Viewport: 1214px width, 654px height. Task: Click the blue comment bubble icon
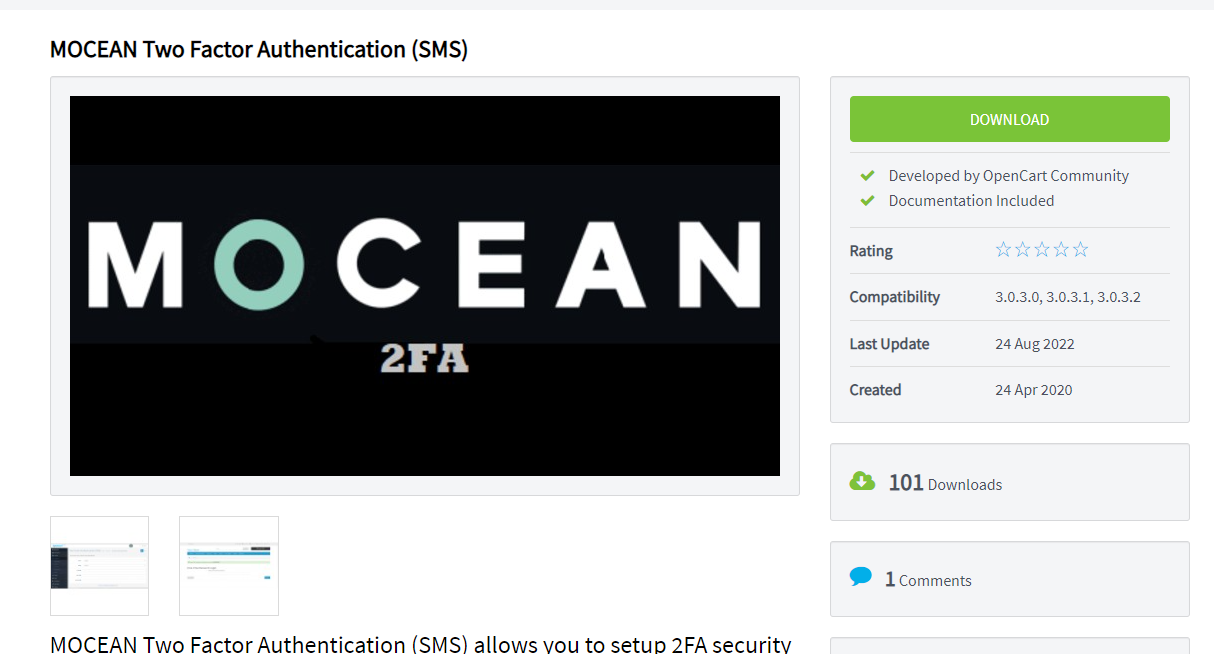point(861,576)
